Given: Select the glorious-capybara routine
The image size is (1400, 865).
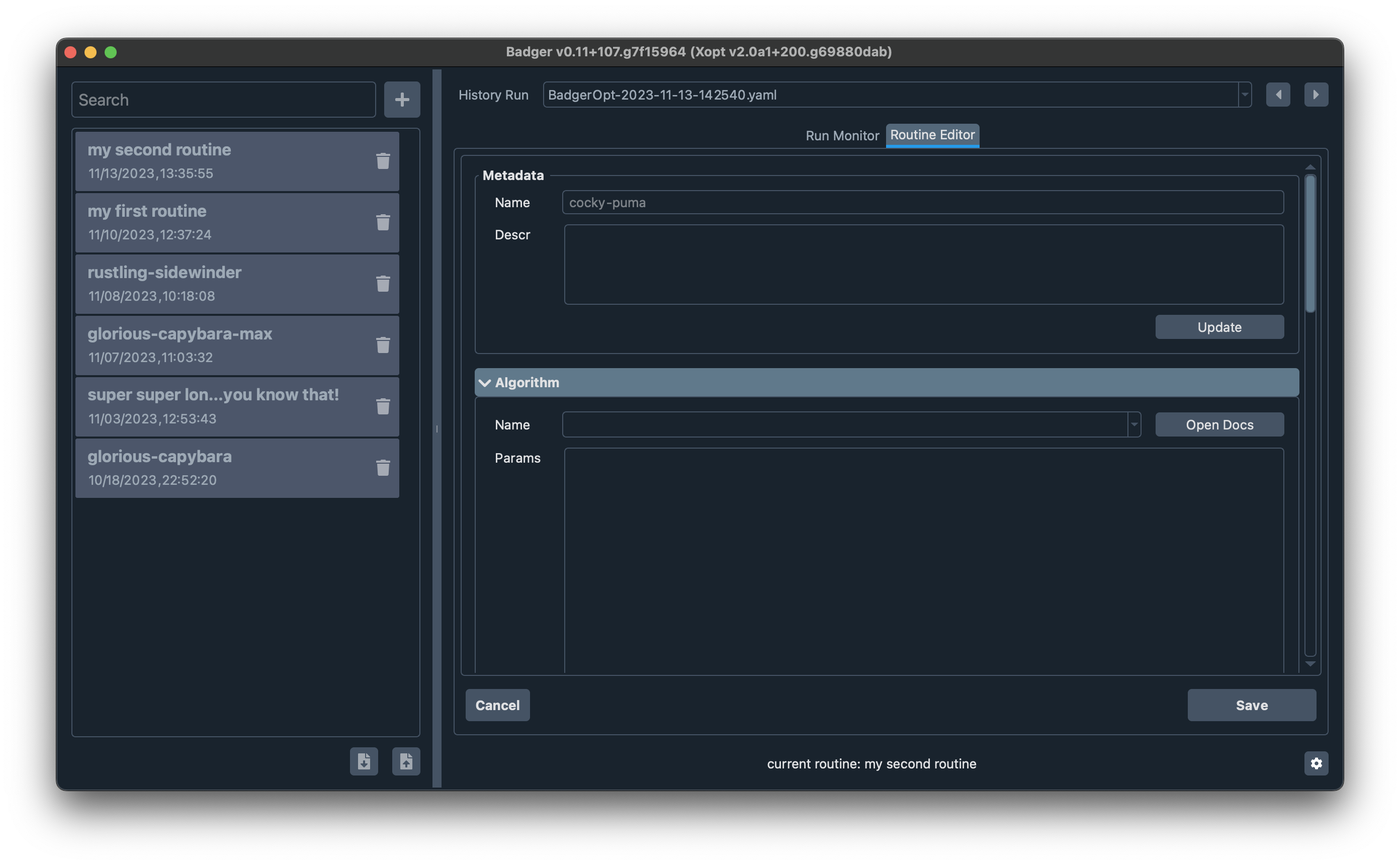Looking at the screenshot, I should pyautogui.click(x=237, y=467).
